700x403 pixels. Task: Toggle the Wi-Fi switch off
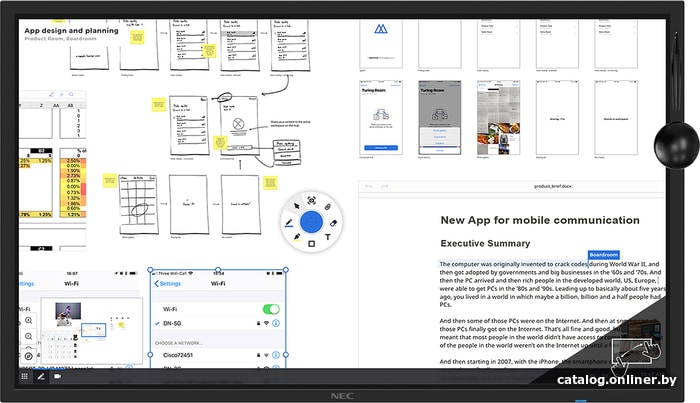pos(271,309)
